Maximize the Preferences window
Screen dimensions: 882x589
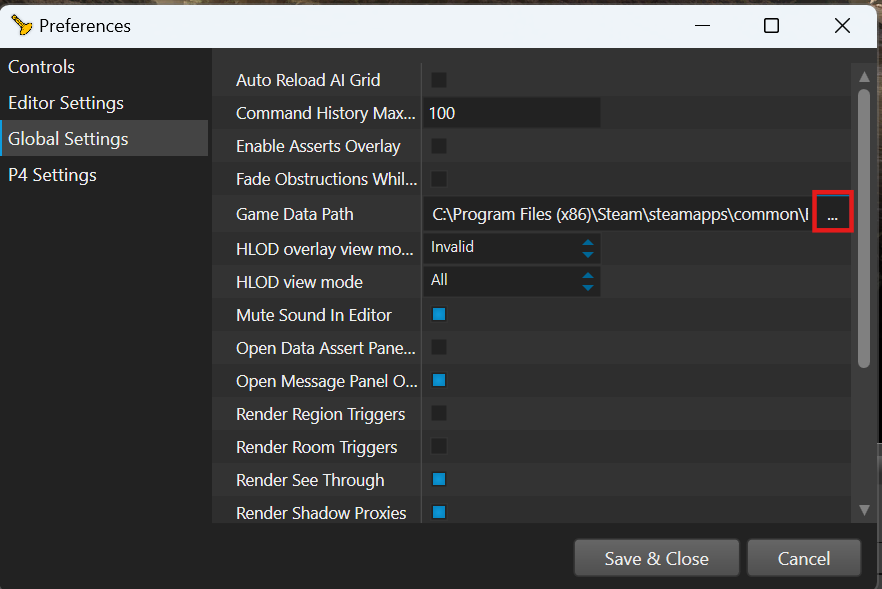point(771,26)
